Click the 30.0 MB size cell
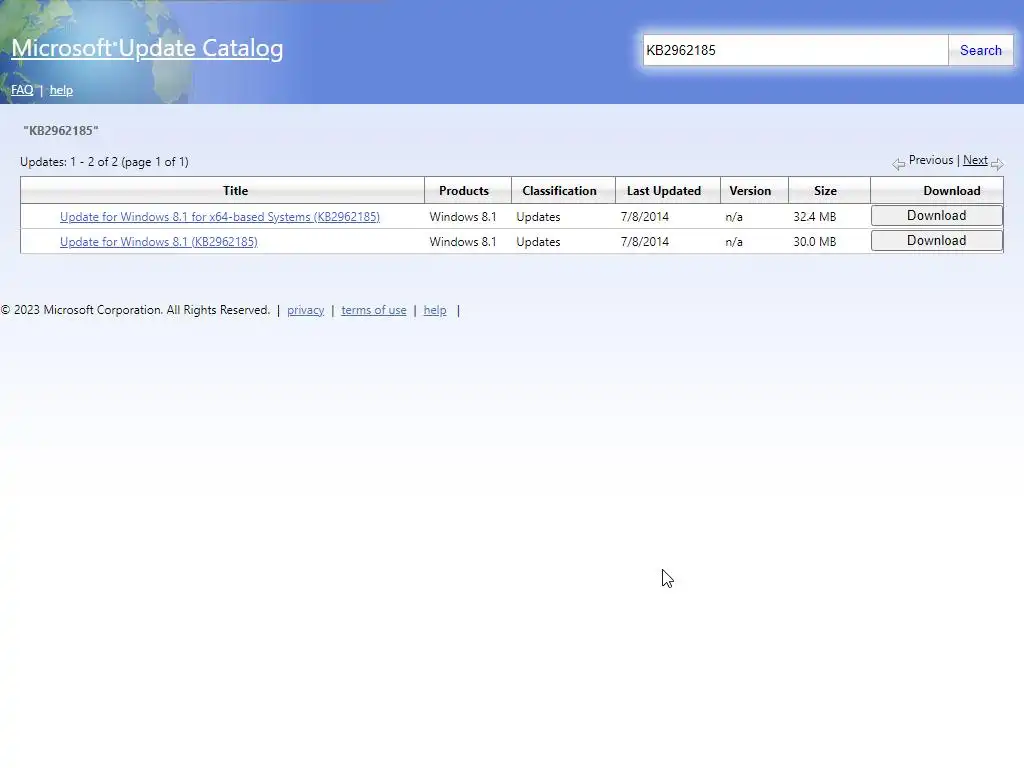The image size is (1024, 768). [x=814, y=242]
